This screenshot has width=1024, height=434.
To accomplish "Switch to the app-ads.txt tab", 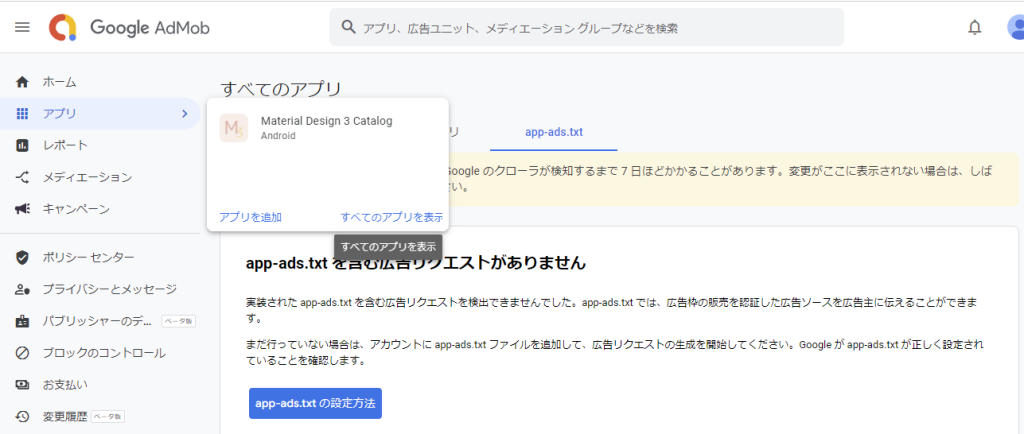I will (x=554, y=132).
